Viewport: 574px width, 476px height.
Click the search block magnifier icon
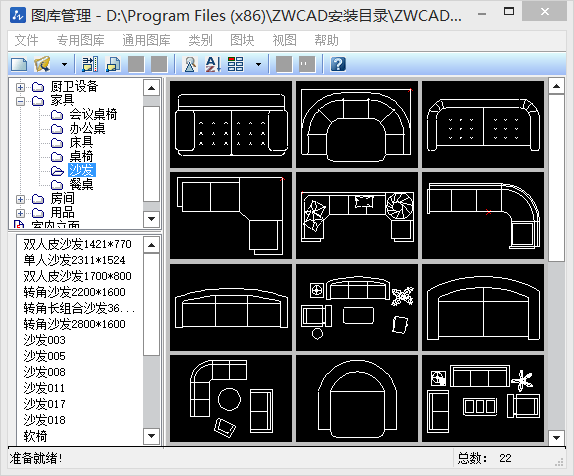(x=190, y=64)
